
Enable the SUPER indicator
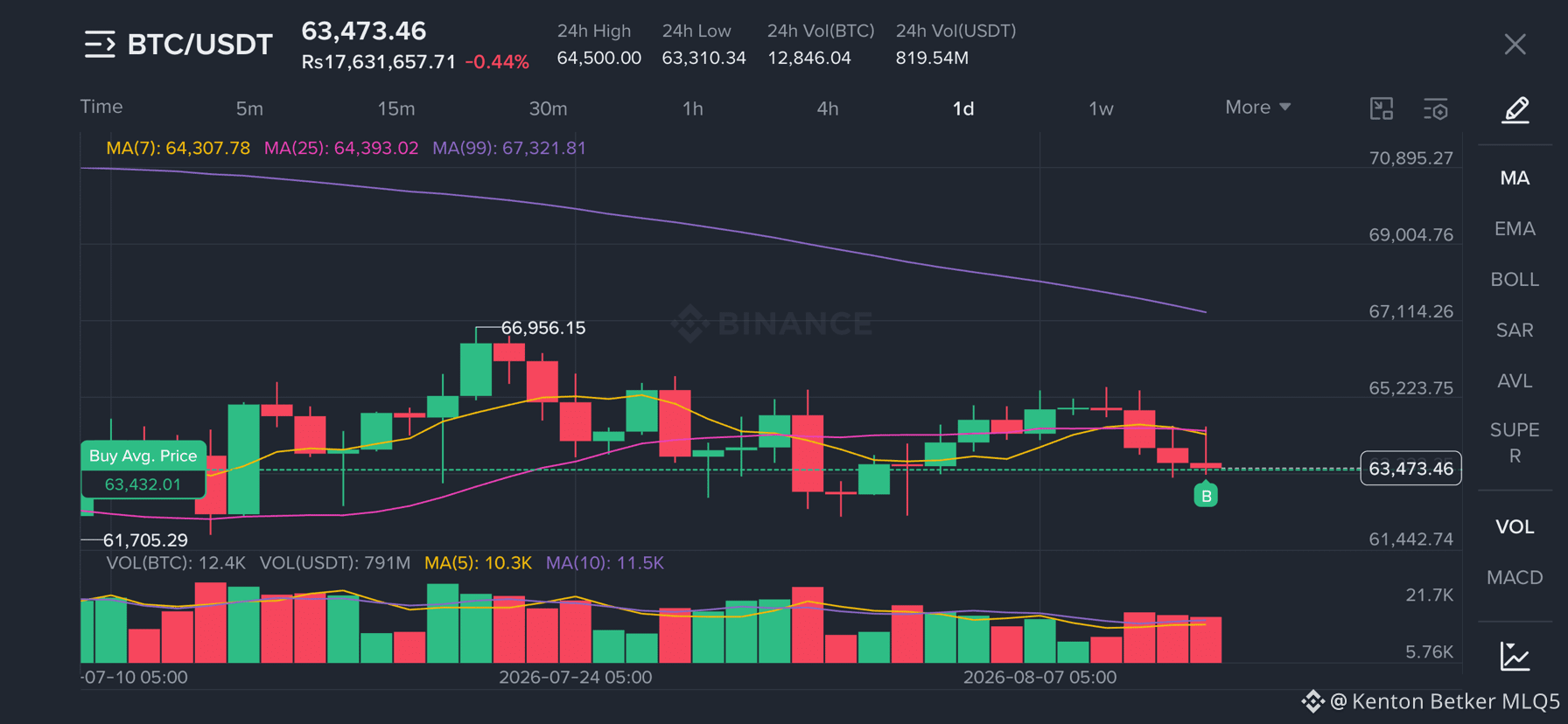(x=1515, y=443)
